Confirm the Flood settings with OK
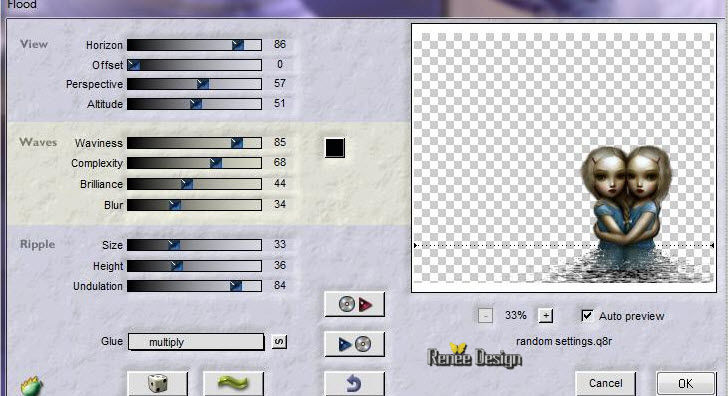This screenshot has width=728, height=396. (685, 383)
